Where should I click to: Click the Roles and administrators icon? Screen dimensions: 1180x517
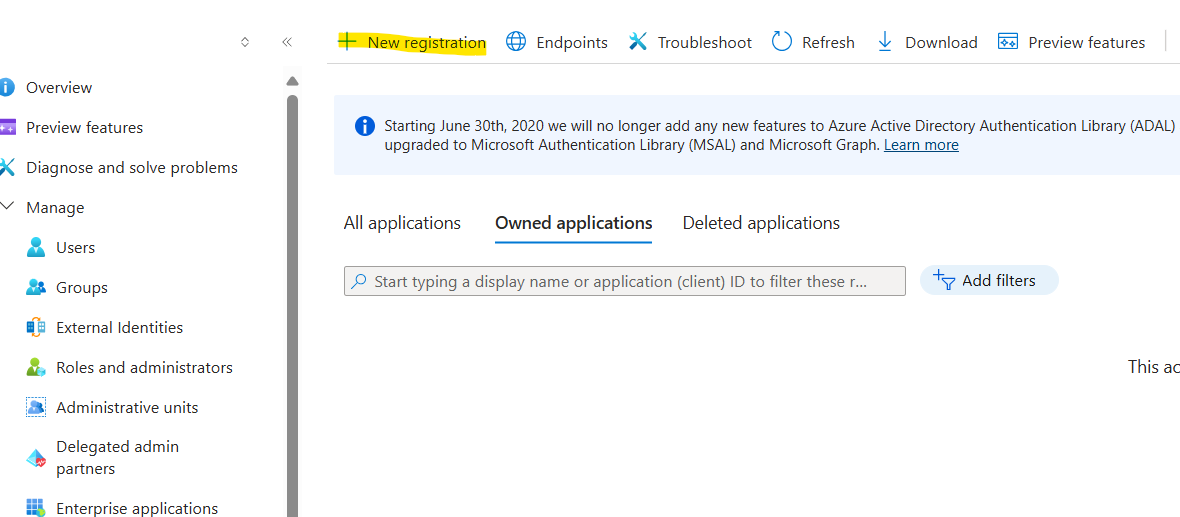point(35,367)
